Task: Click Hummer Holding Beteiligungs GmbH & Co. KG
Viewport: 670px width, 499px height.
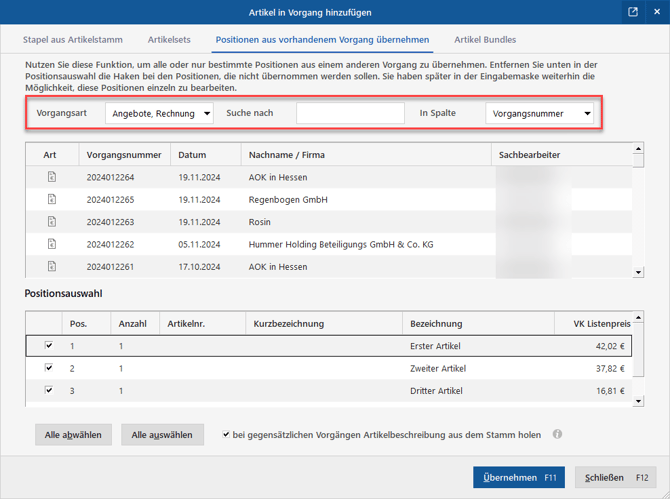Action: tap(341, 244)
